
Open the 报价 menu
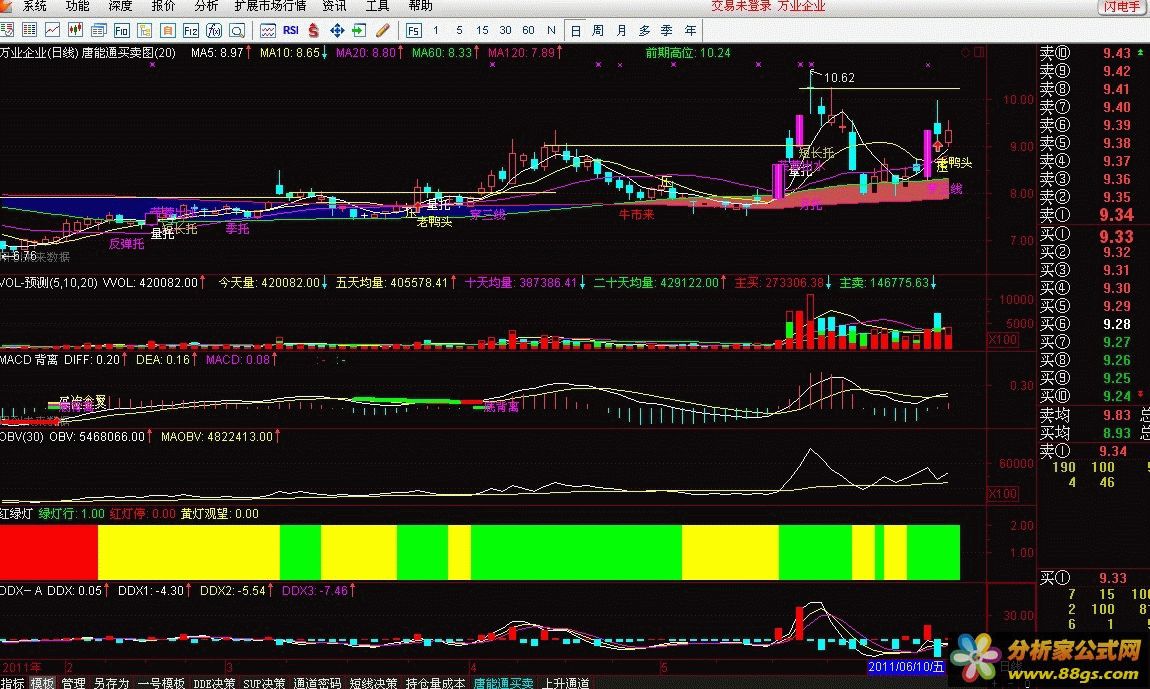pyautogui.click(x=164, y=6)
